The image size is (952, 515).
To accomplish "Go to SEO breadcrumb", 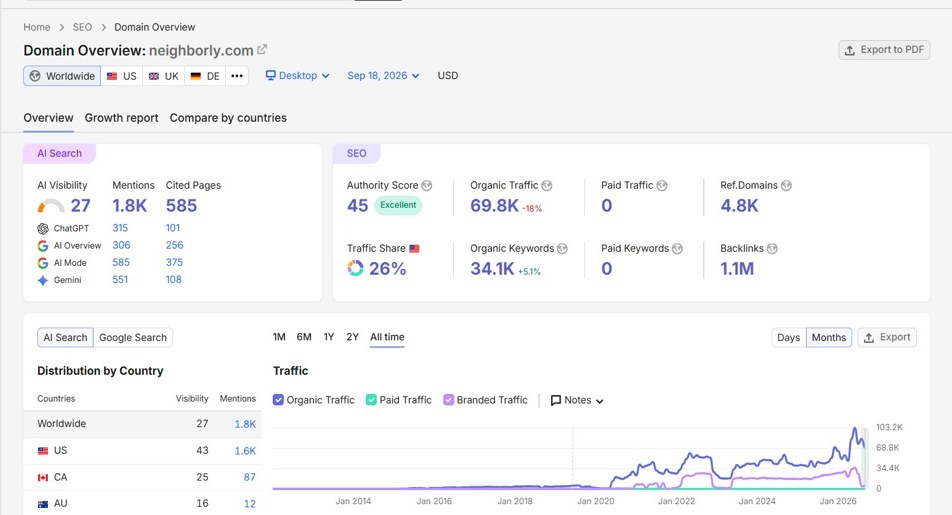I will (83, 27).
